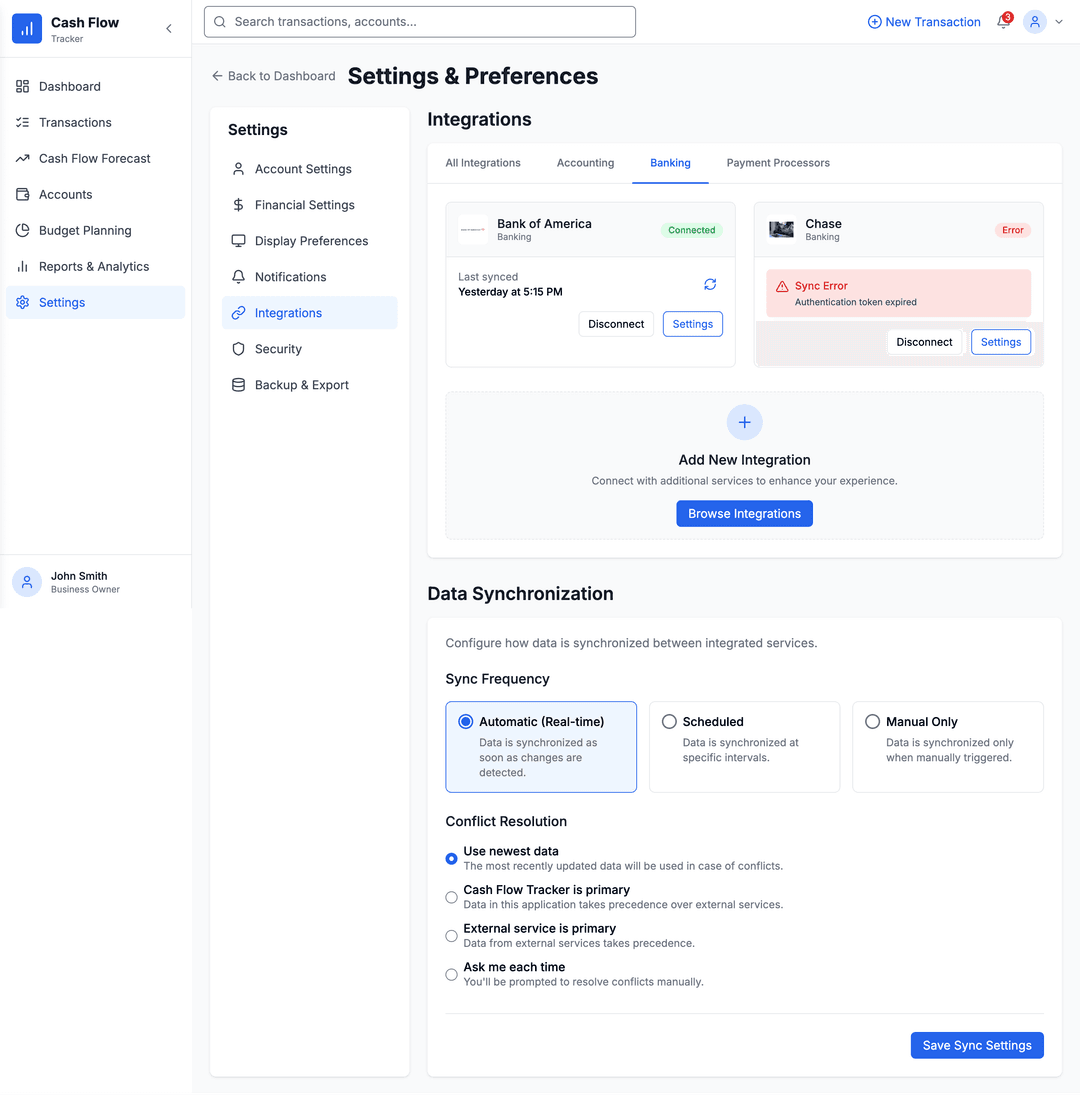The width and height of the screenshot is (1080, 1095).
Task: Open Security settings section
Action: click(278, 349)
